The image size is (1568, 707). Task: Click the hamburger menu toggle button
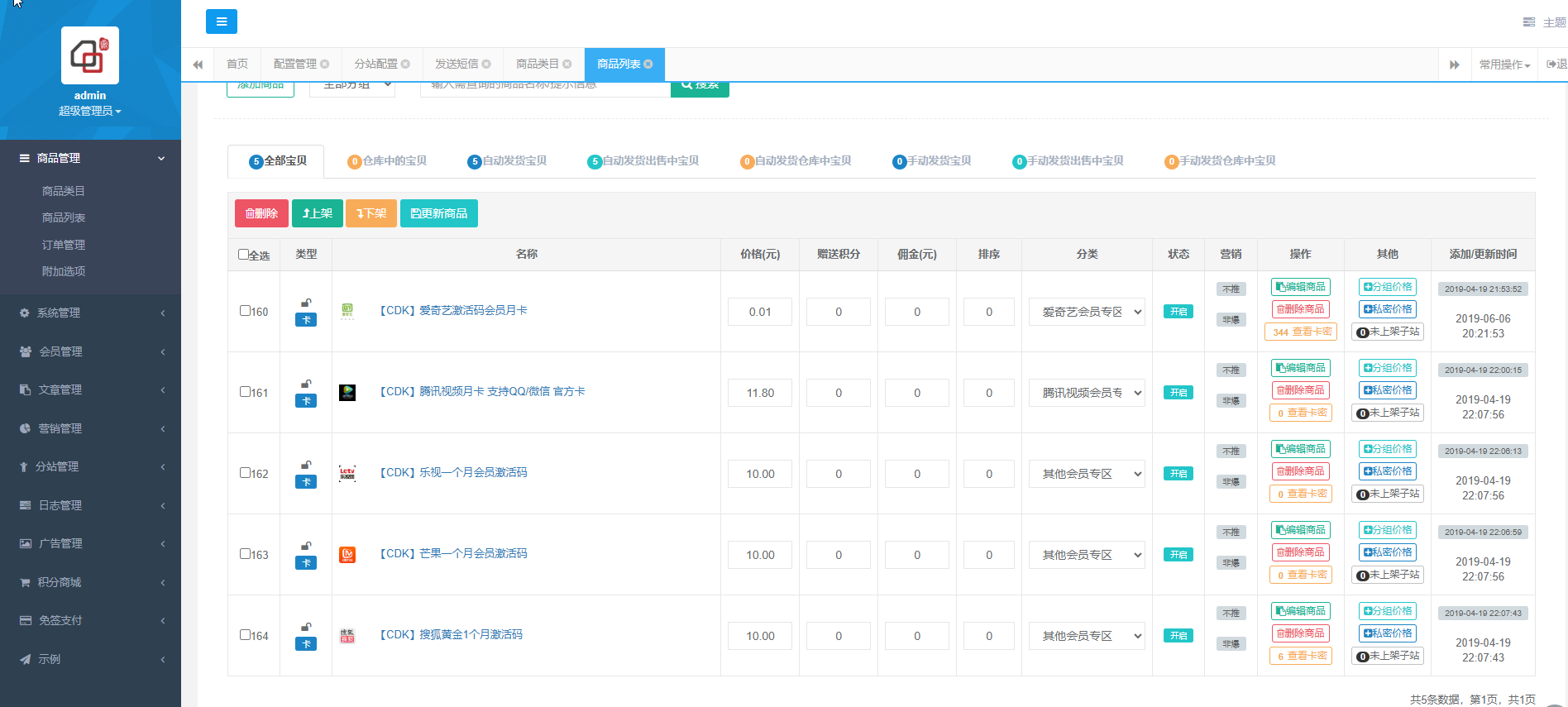(x=221, y=21)
